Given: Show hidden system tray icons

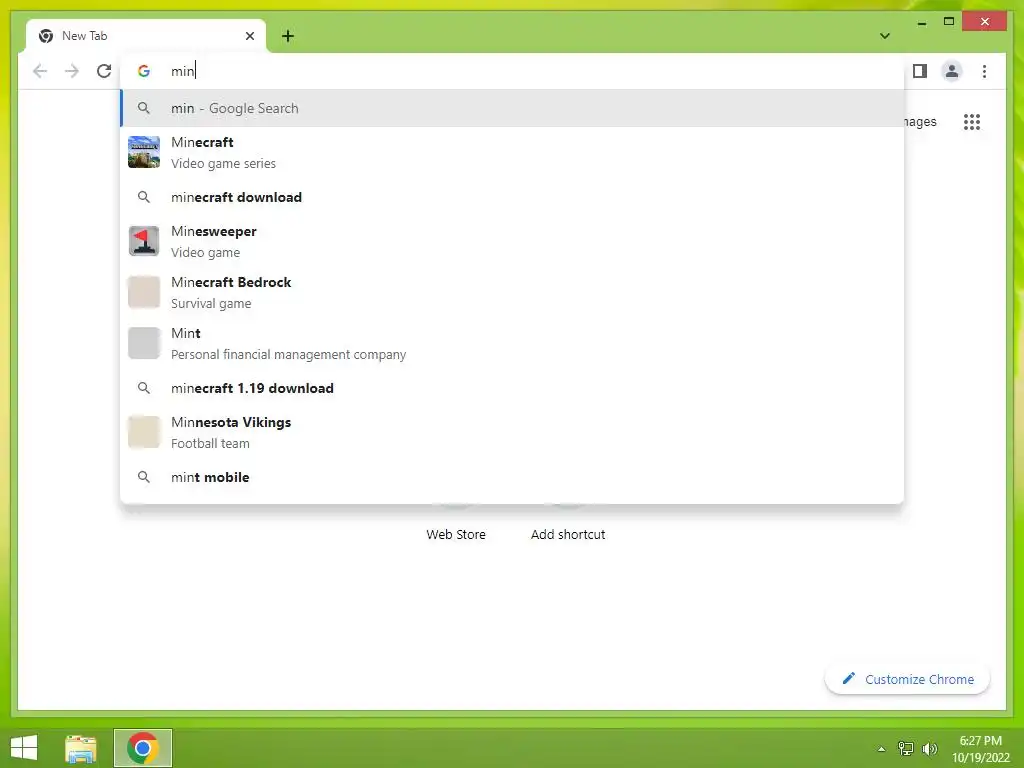Looking at the screenshot, I should tap(881, 749).
